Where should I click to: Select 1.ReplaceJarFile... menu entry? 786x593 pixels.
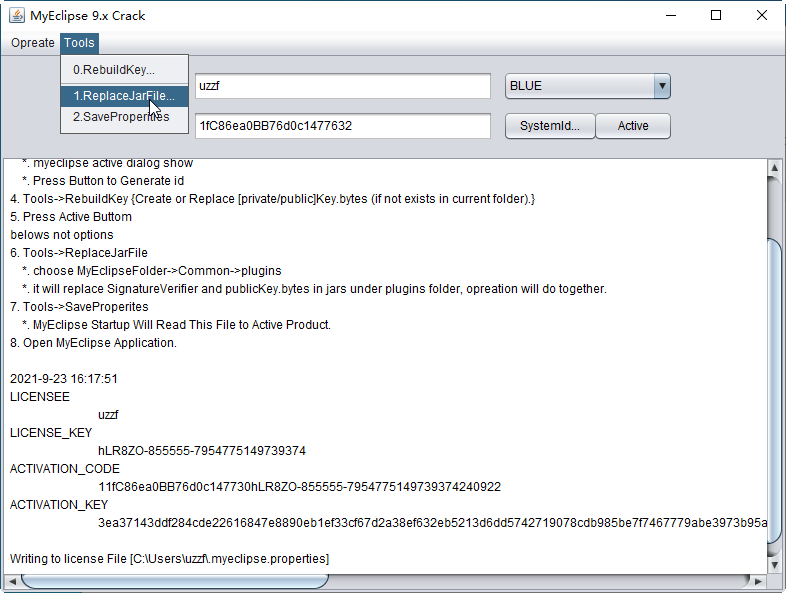coord(124,96)
